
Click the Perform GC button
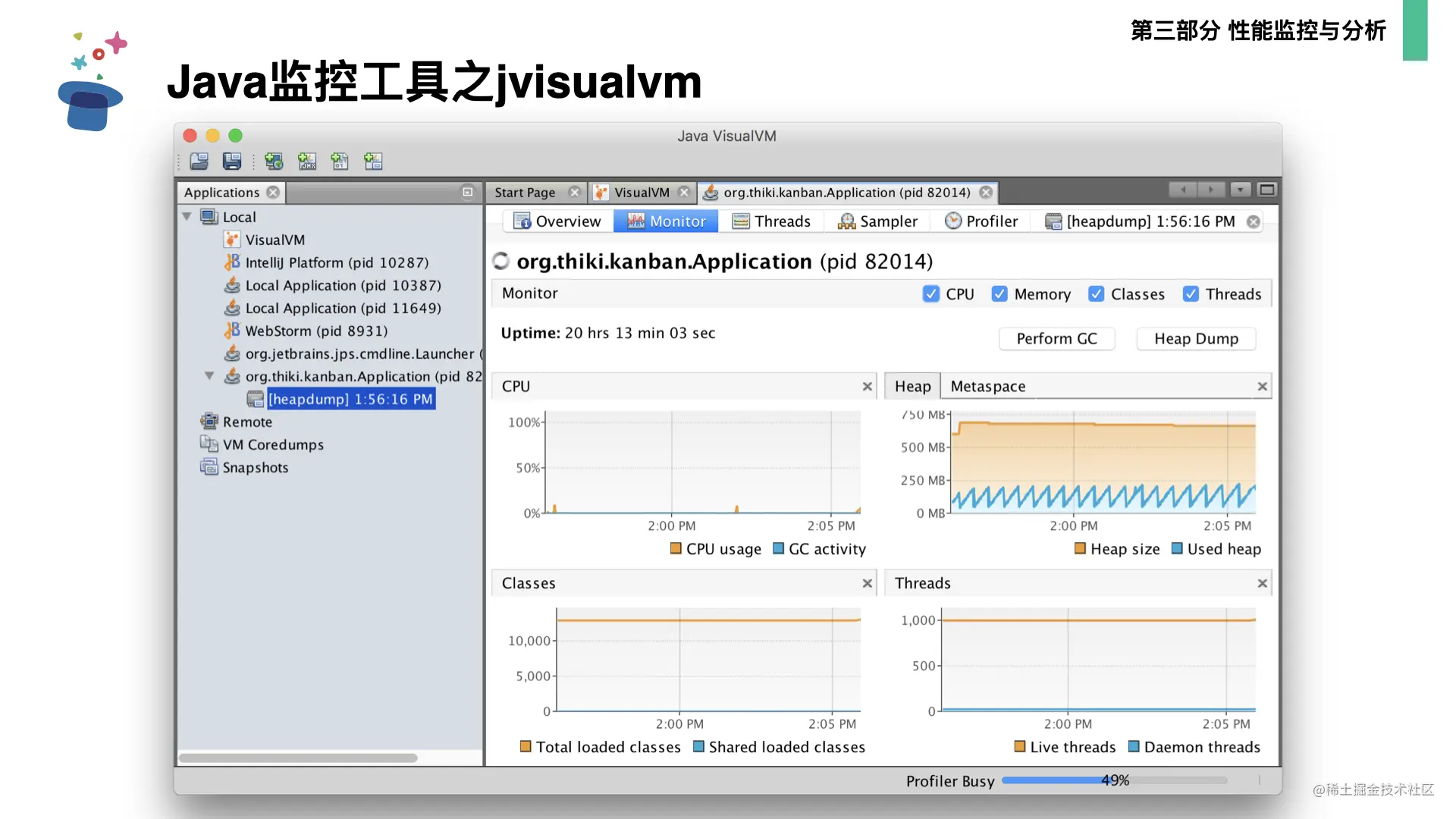1056,339
